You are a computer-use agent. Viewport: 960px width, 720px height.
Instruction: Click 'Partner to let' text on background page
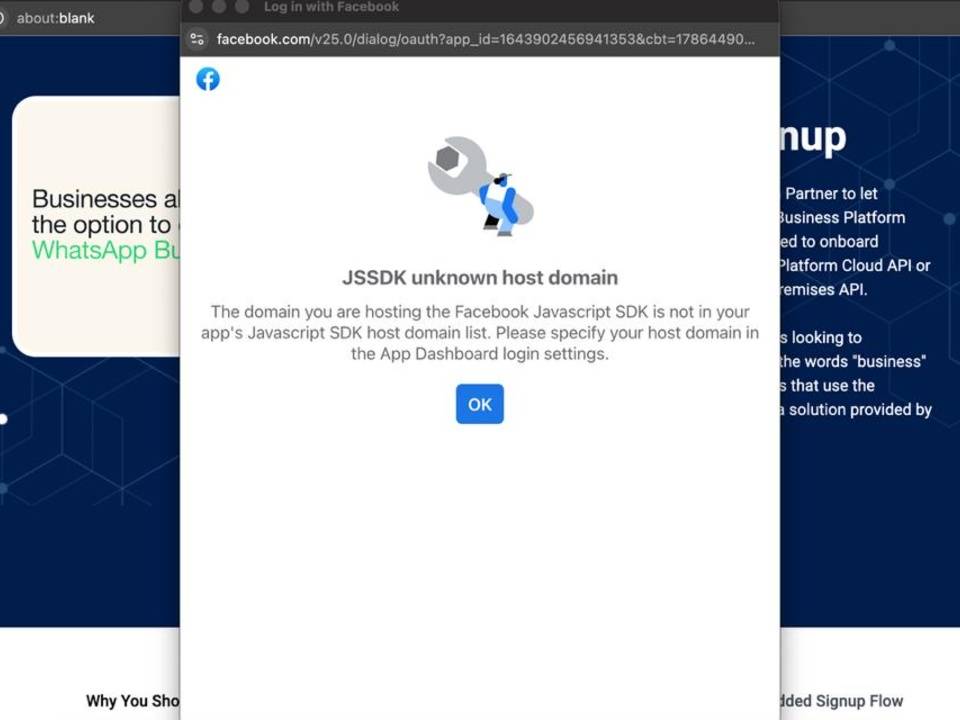831,193
